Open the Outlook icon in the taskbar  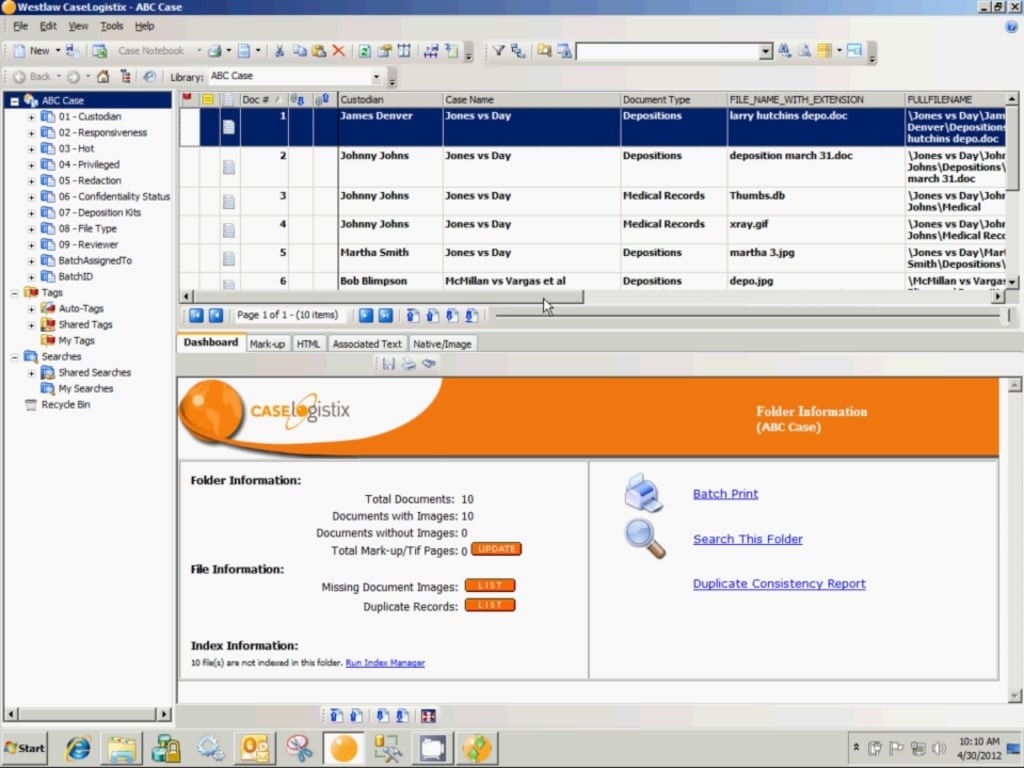254,748
